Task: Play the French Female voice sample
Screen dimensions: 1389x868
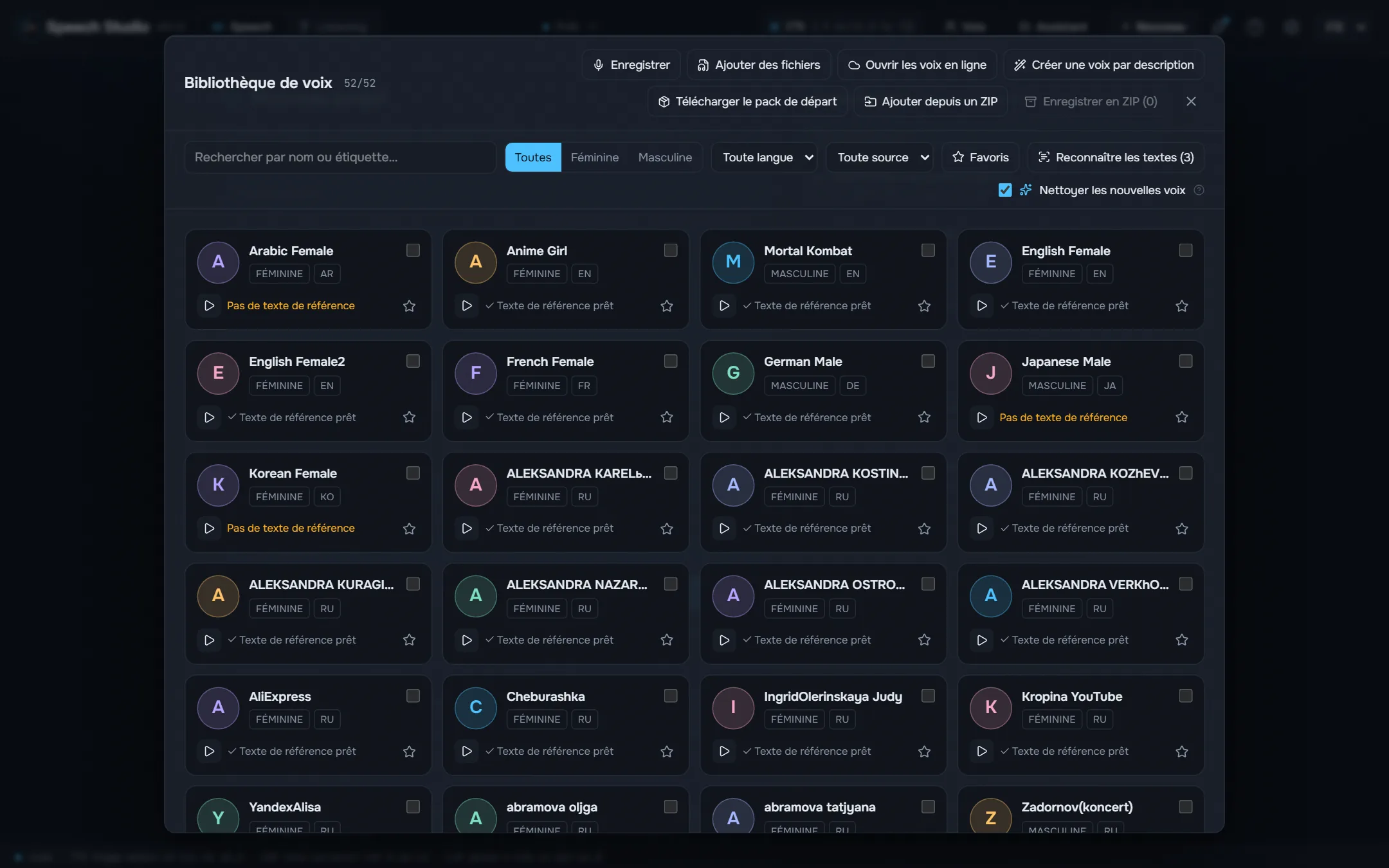Action: (467, 417)
